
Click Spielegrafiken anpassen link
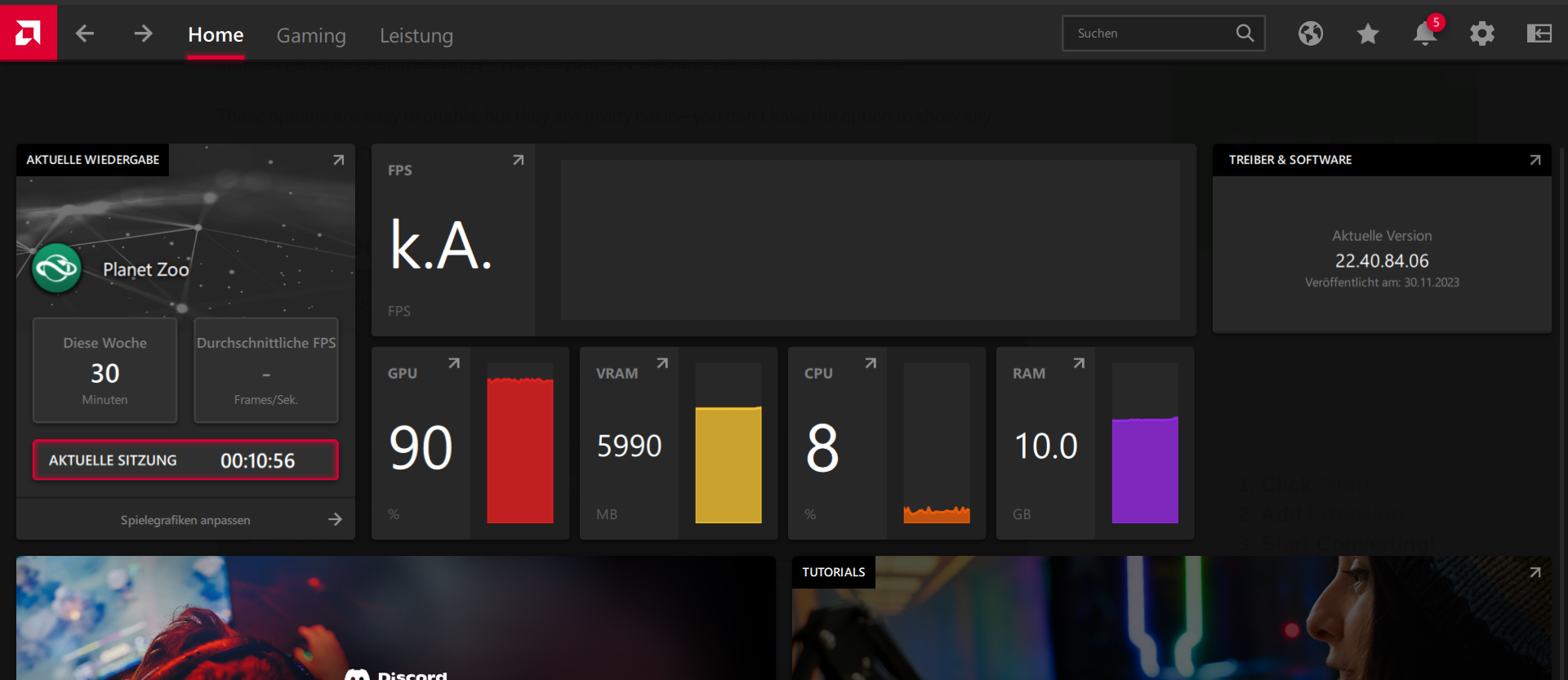coord(185,520)
